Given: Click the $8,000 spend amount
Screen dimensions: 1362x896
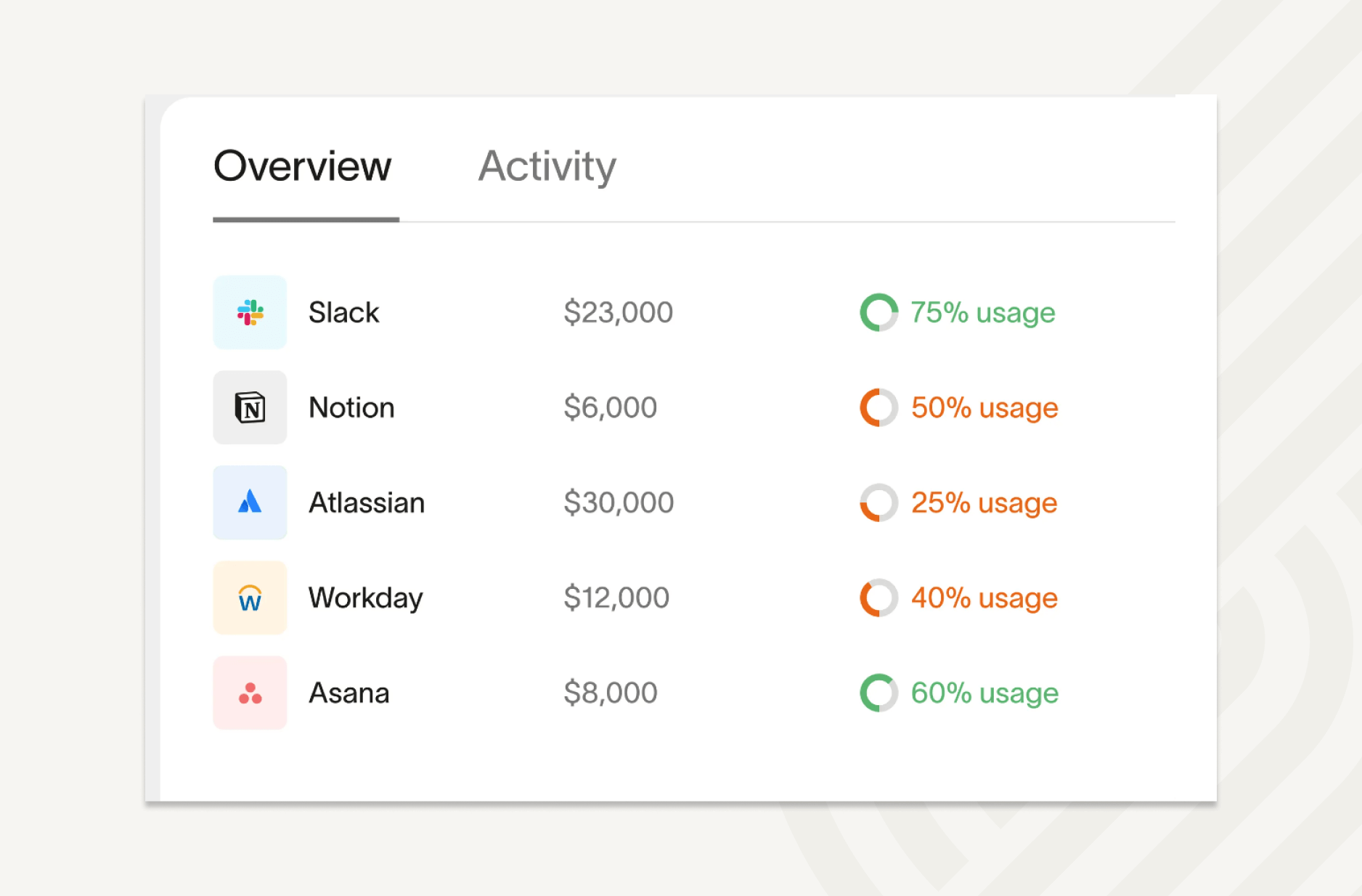Looking at the screenshot, I should [611, 693].
